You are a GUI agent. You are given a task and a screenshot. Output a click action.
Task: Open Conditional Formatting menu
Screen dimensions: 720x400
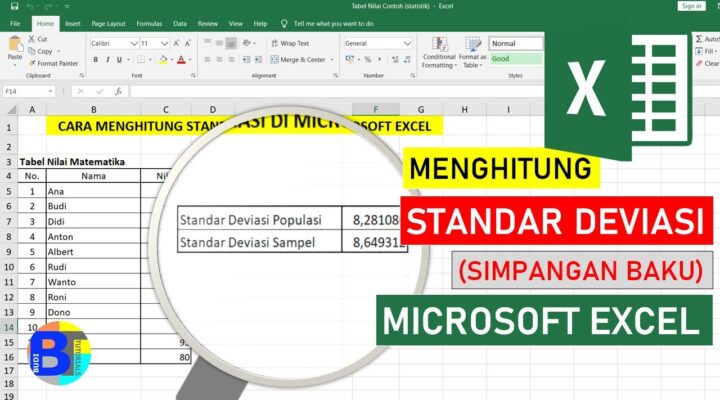click(x=438, y=52)
